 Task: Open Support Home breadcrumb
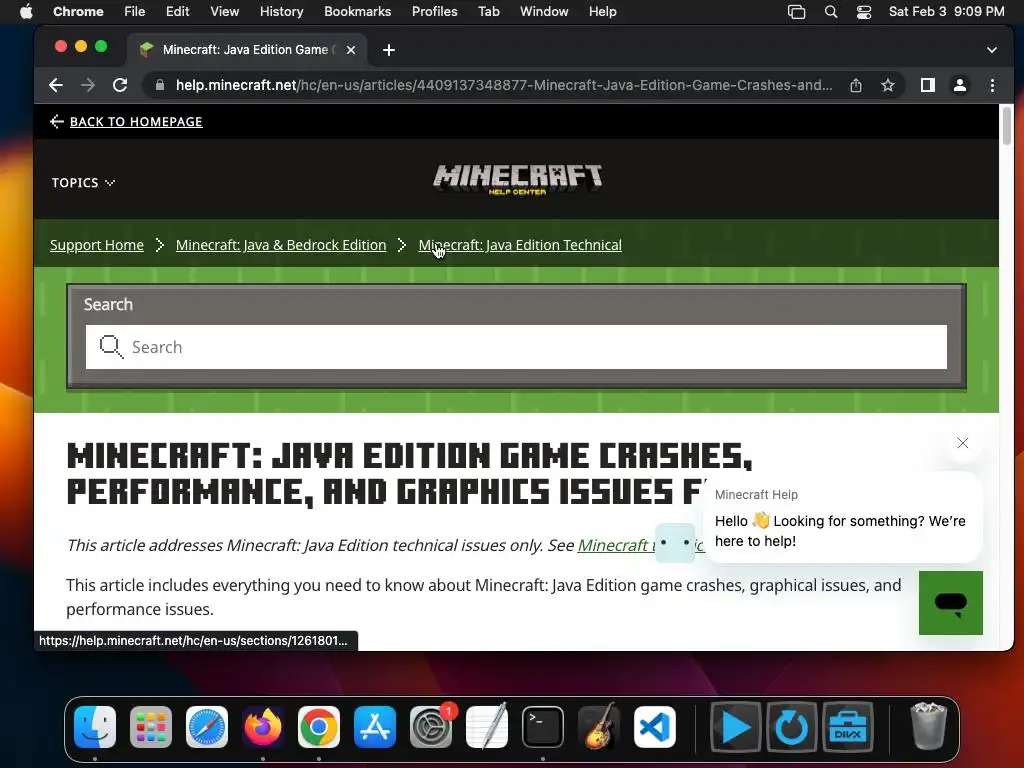(97, 245)
